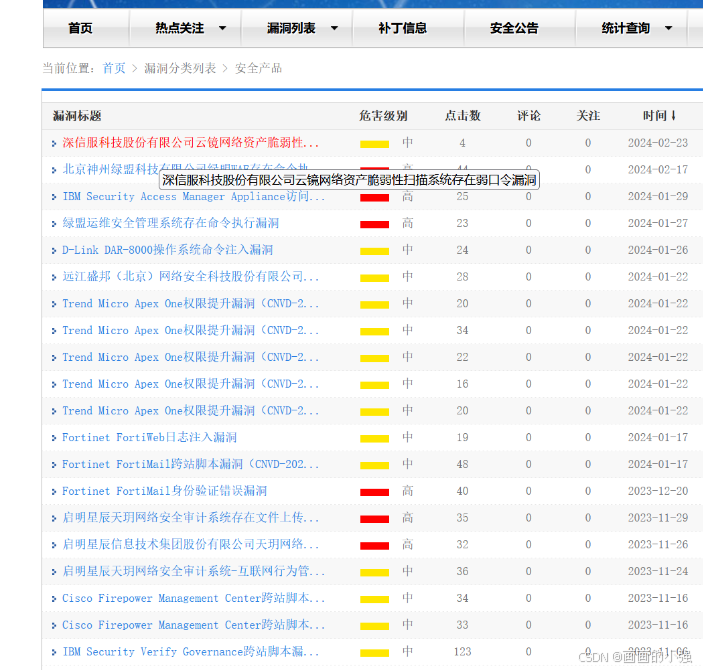Click the 评论 column header
Viewport: 703px width, 670px height.
[x=529, y=116]
